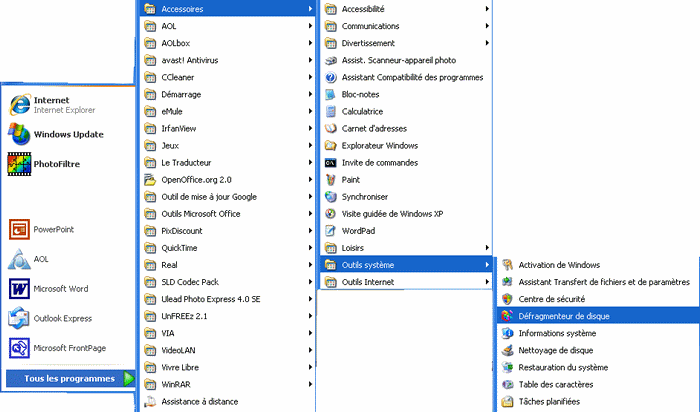Image resolution: width=700 pixels, height=412 pixels.
Task: Open the Microsoft FrontPage icon
Action: point(18,348)
